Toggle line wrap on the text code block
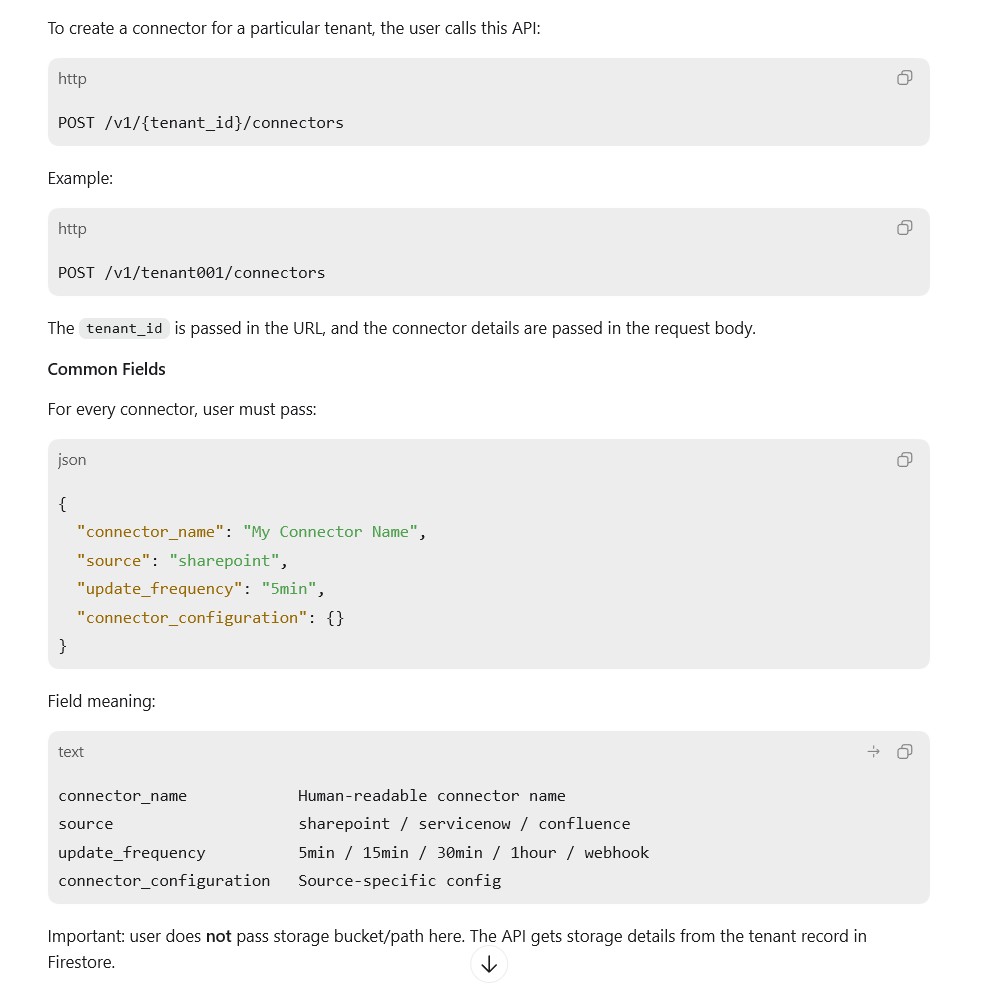This screenshot has height=986, width=1006. coord(873,751)
